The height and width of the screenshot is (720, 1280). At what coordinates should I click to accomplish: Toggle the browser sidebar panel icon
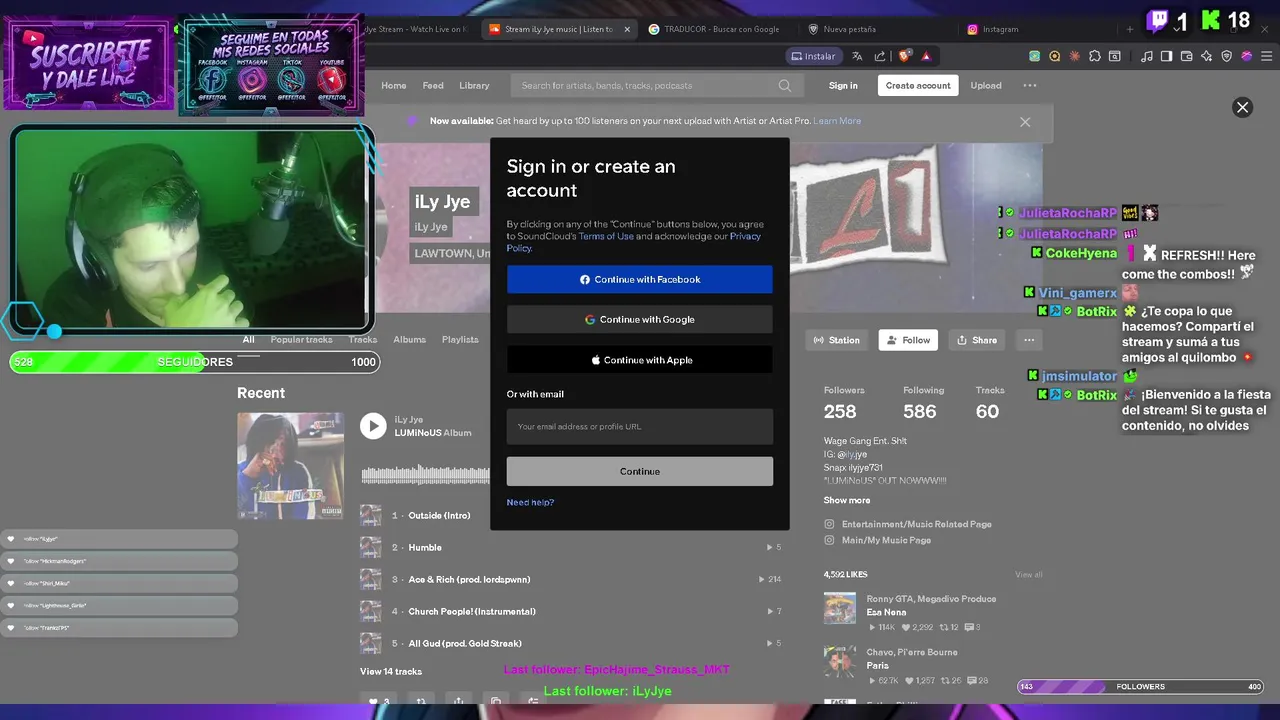tap(1167, 56)
